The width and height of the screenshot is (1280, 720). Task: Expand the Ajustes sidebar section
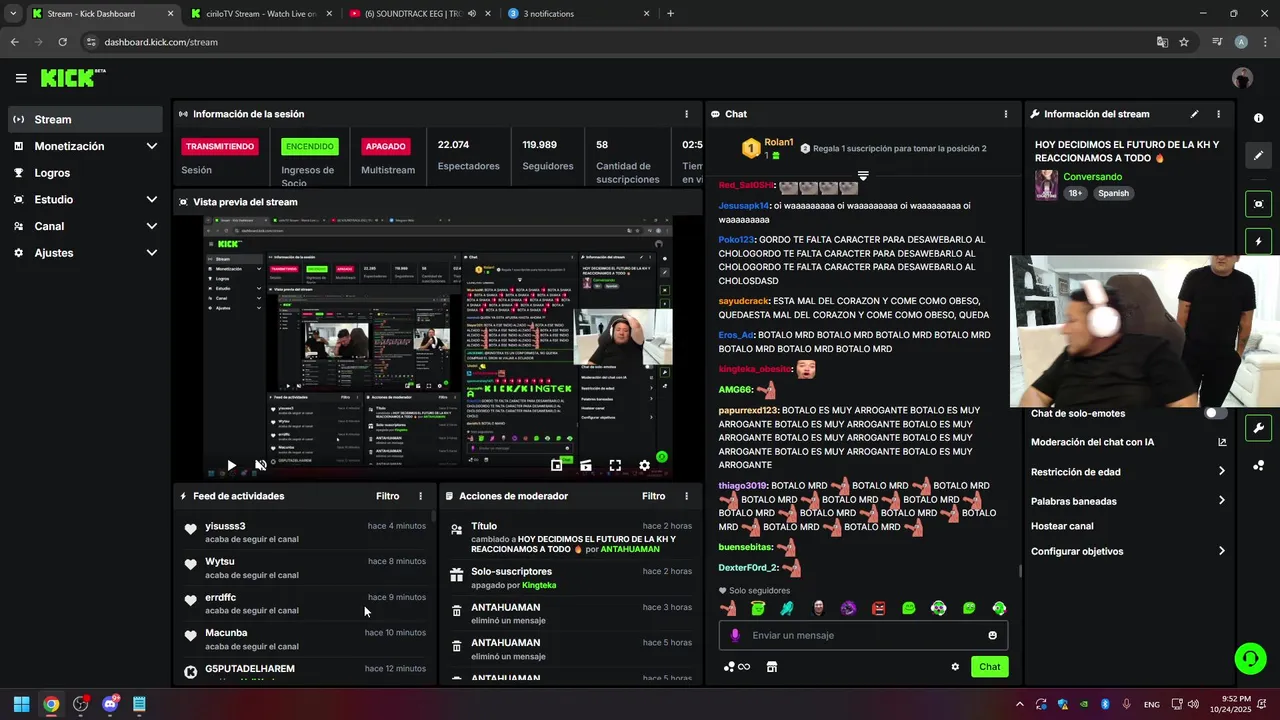[151, 253]
